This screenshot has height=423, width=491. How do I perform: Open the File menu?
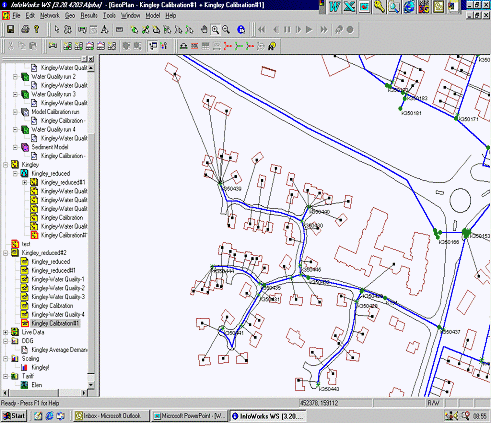point(16,16)
